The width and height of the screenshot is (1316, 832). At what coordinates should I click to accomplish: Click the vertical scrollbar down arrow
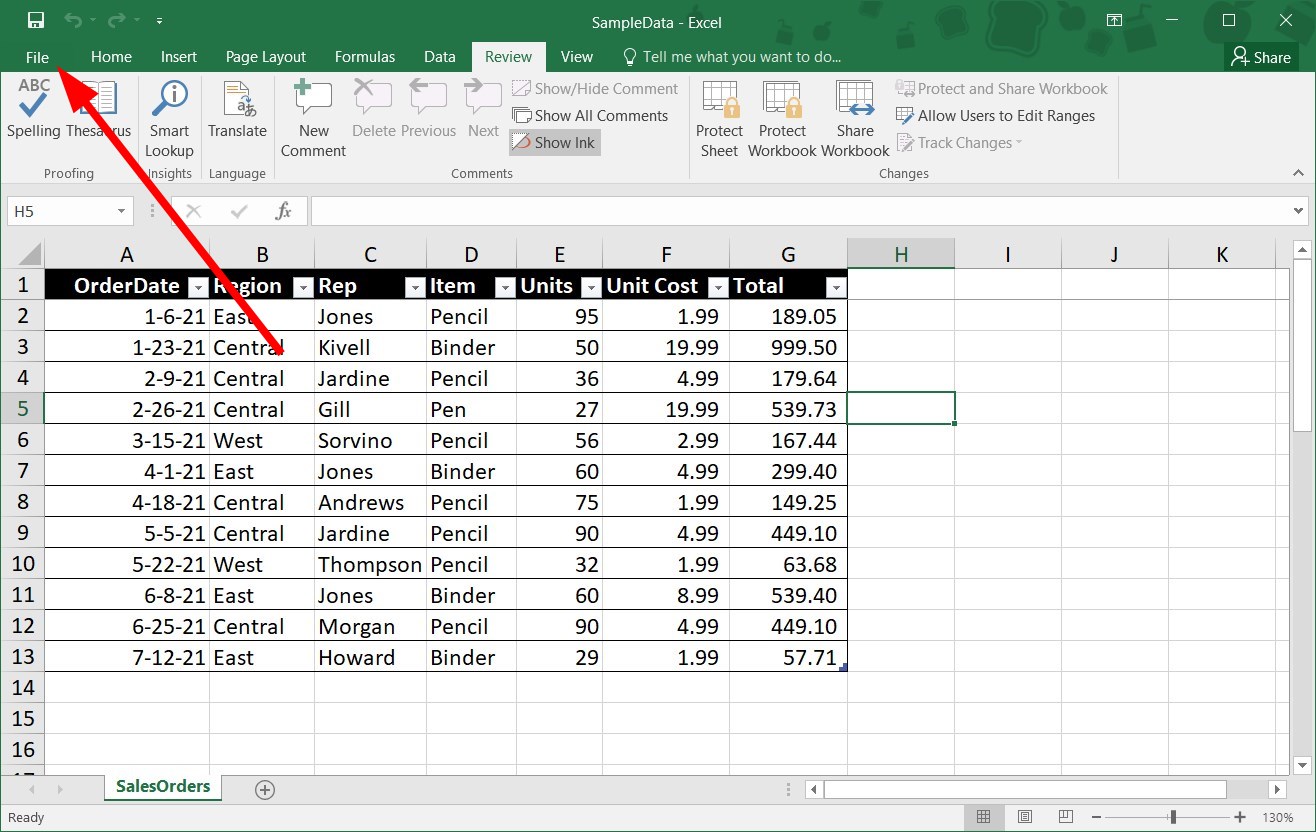click(x=1302, y=765)
